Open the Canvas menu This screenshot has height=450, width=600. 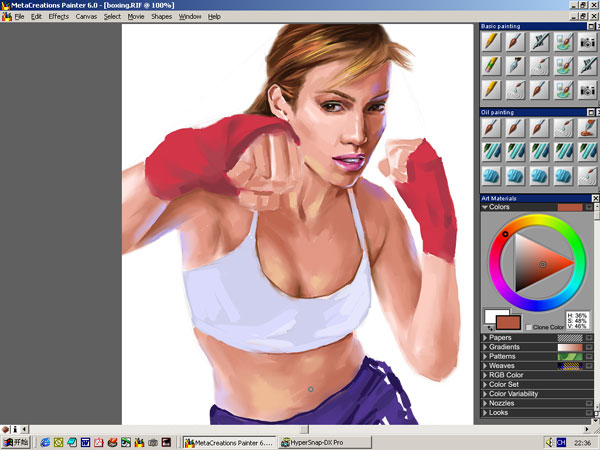pyautogui.click(x=86, y=17)
